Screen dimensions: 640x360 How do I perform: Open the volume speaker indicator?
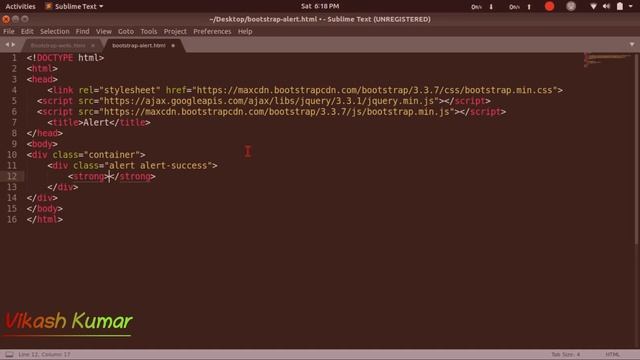pos(606,6)
